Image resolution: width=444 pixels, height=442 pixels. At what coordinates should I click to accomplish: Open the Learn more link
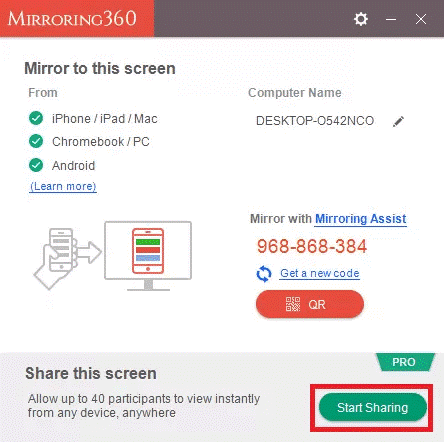point(63,186)
